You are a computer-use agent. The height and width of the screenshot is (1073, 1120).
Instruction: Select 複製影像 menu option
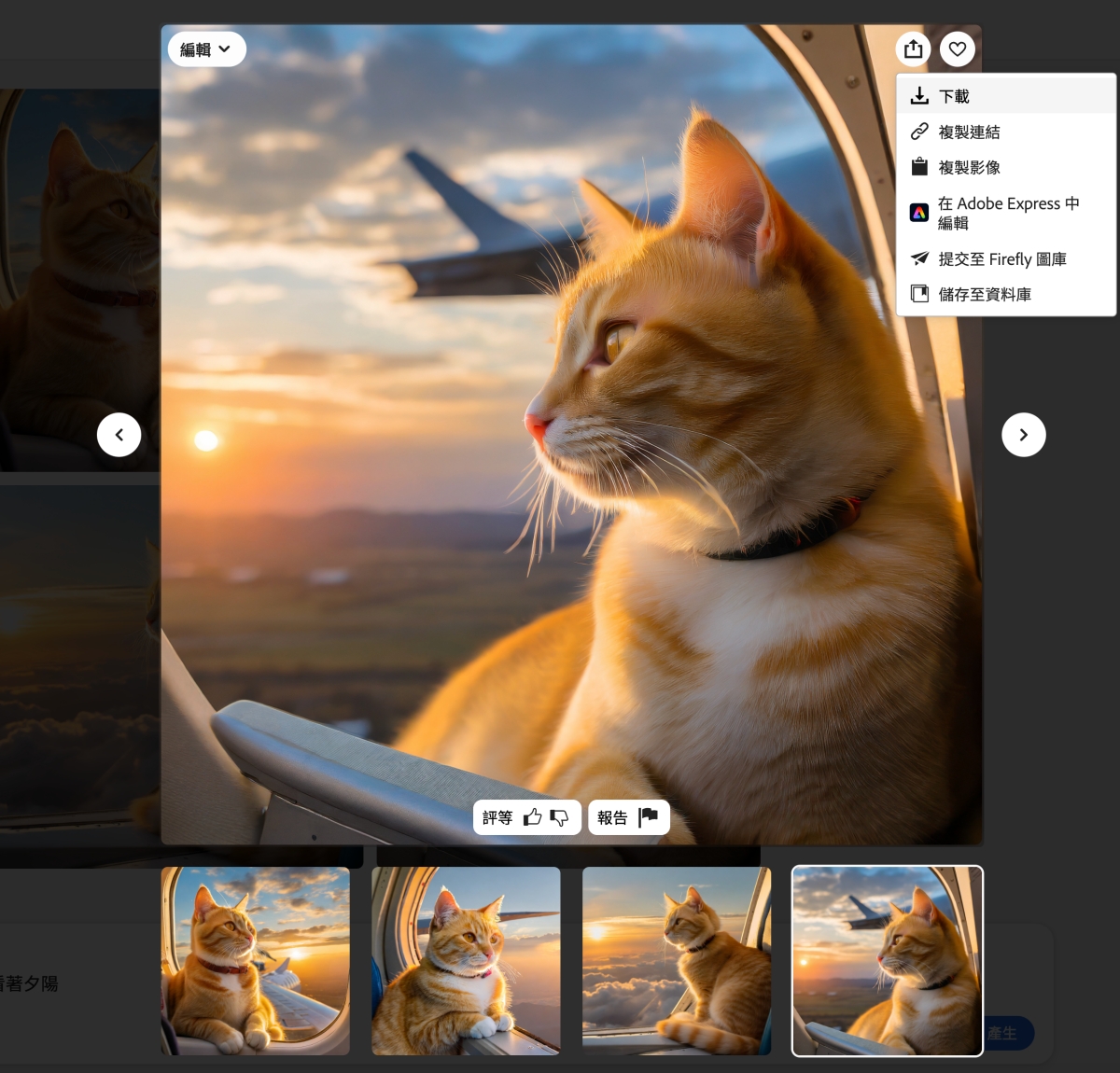(969, 167)
